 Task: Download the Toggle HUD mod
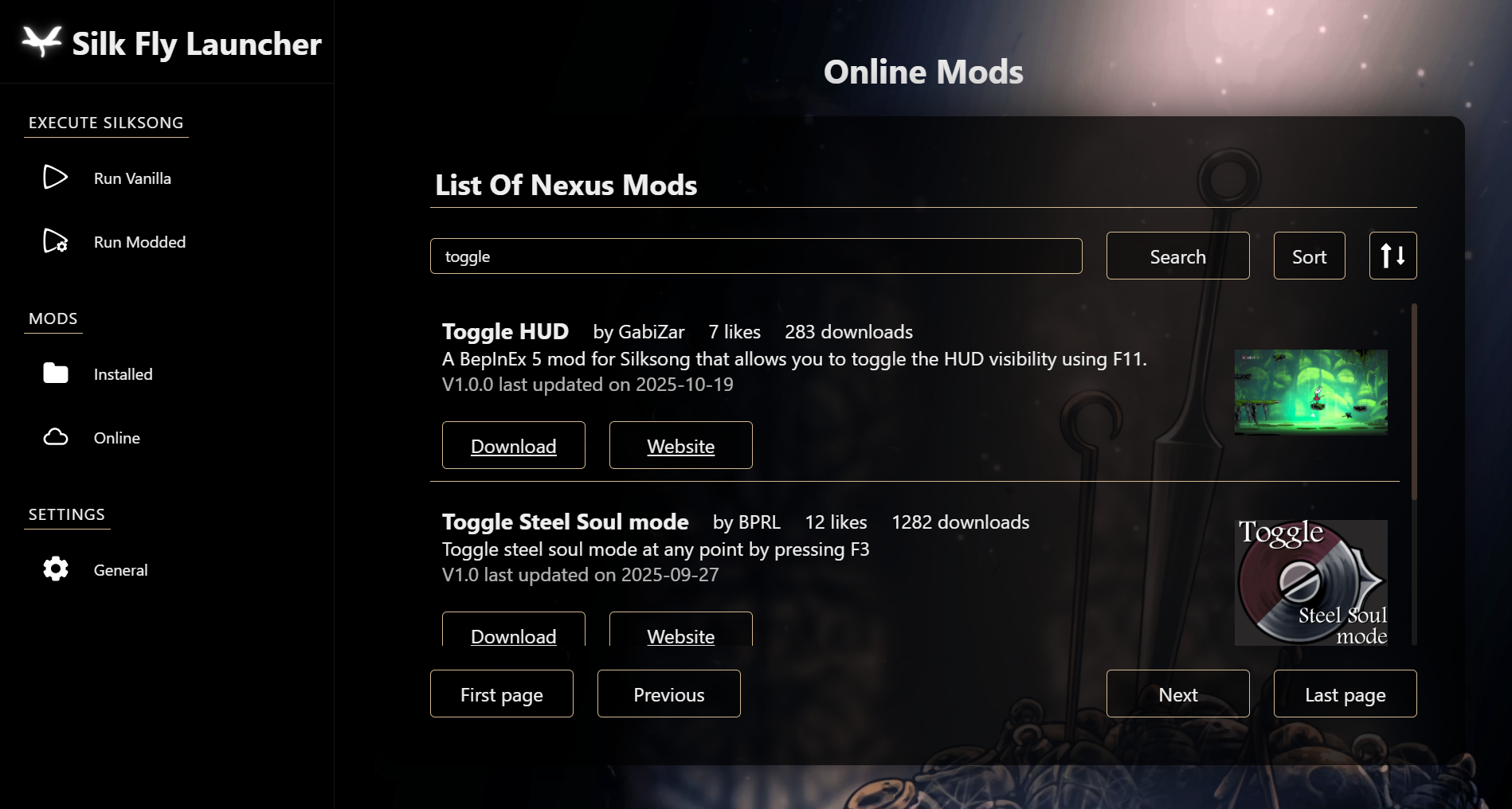tap(513, 445)
